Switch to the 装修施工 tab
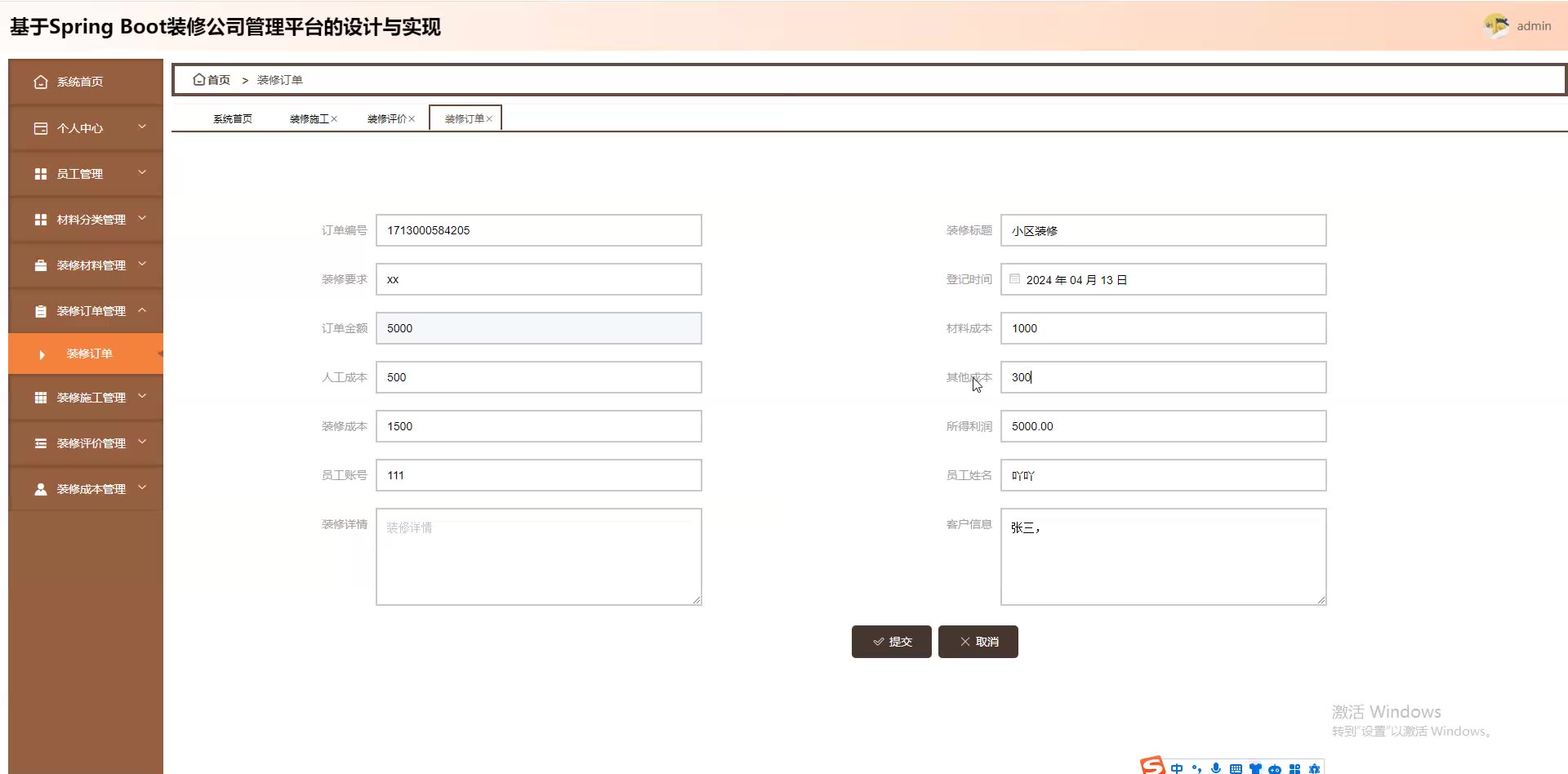 click(x=309, y=118)
